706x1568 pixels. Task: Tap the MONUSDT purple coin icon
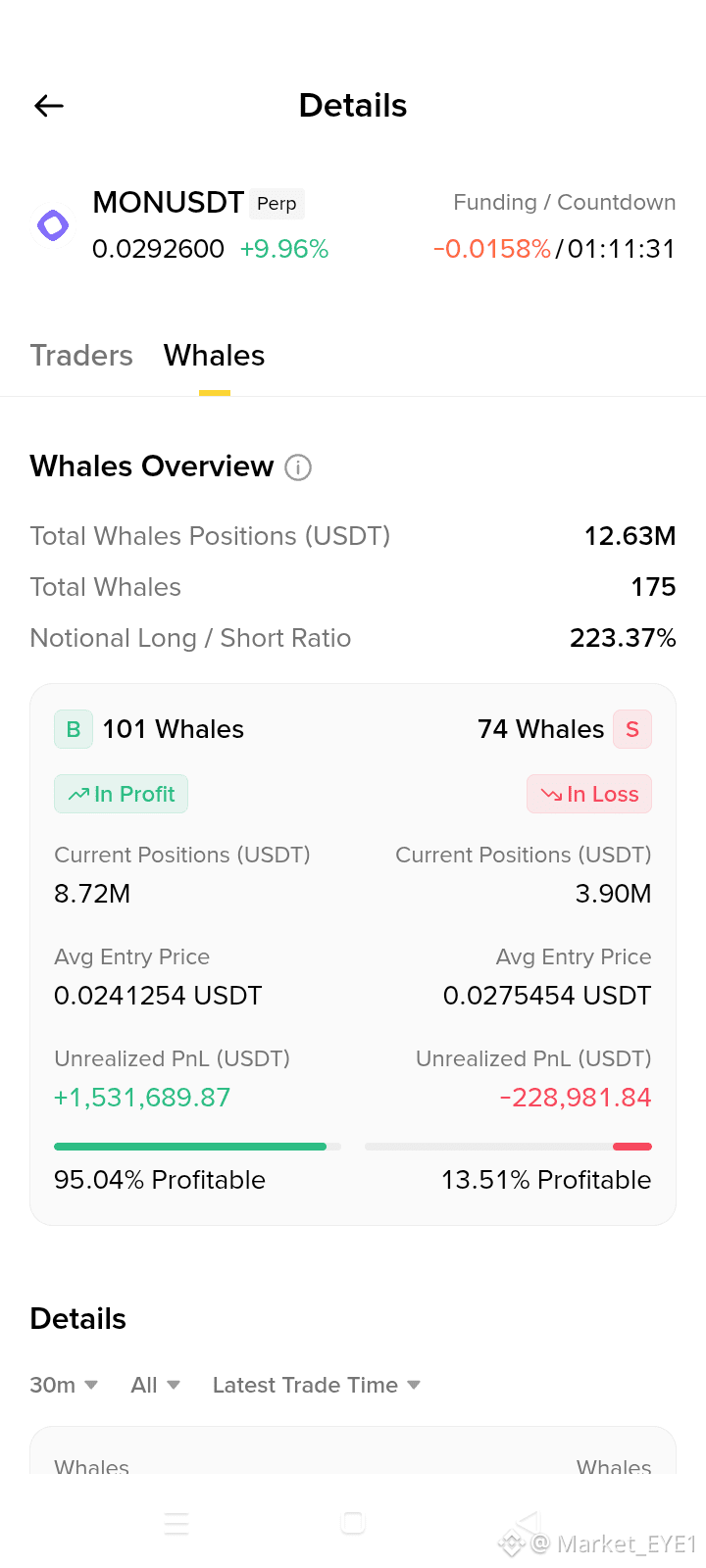tap(53, 225)
